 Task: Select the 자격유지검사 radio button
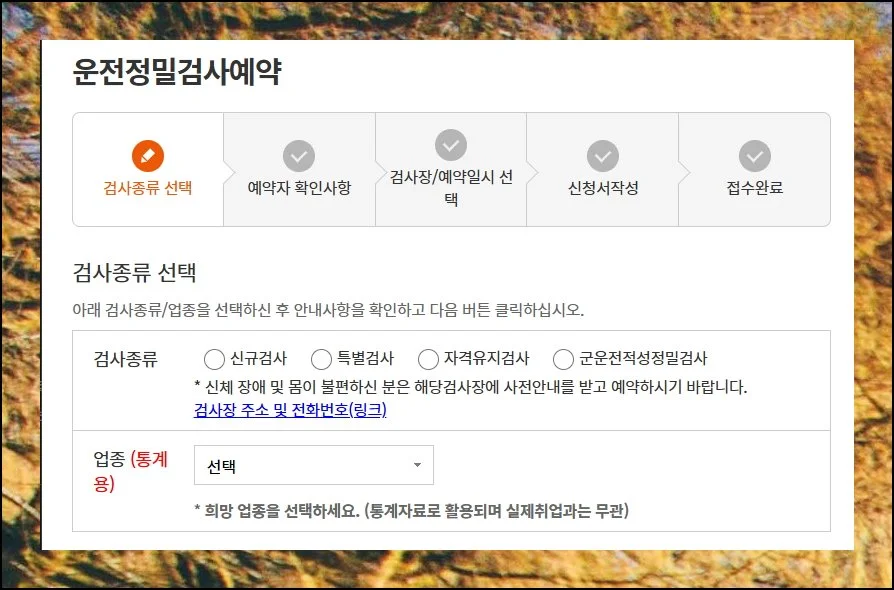coord(428,360)
